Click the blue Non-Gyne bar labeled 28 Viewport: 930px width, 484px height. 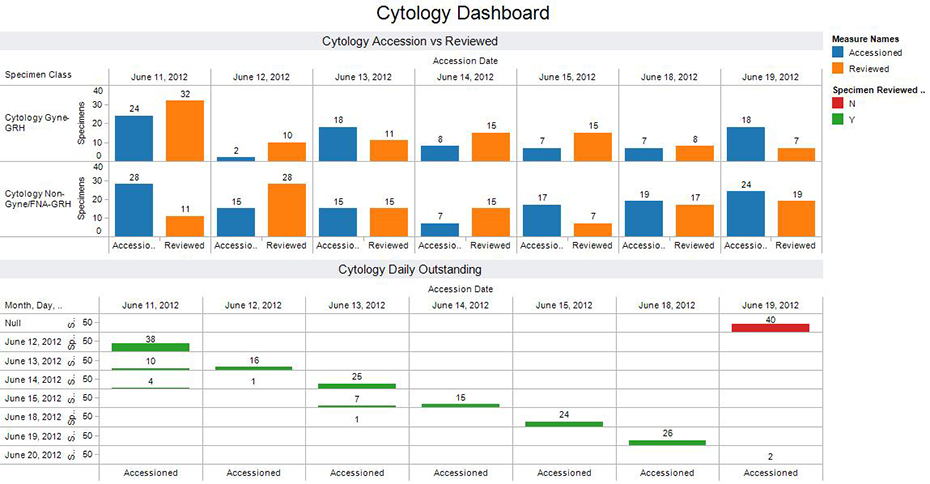click(x=134, y=210)
